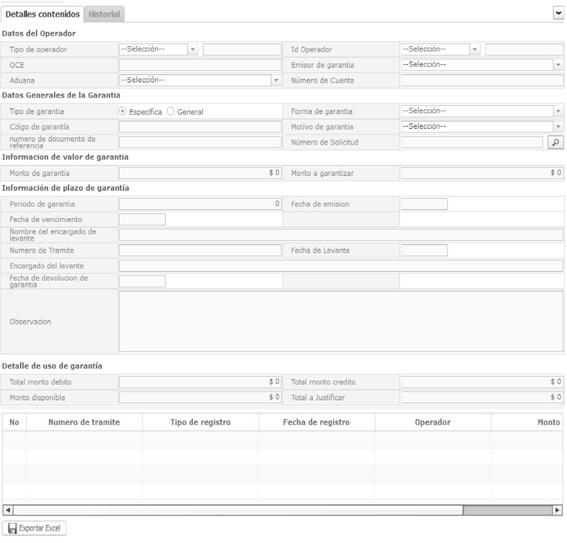Click the No column header
This screenshot has height=543, width=567.
(14, 422)
